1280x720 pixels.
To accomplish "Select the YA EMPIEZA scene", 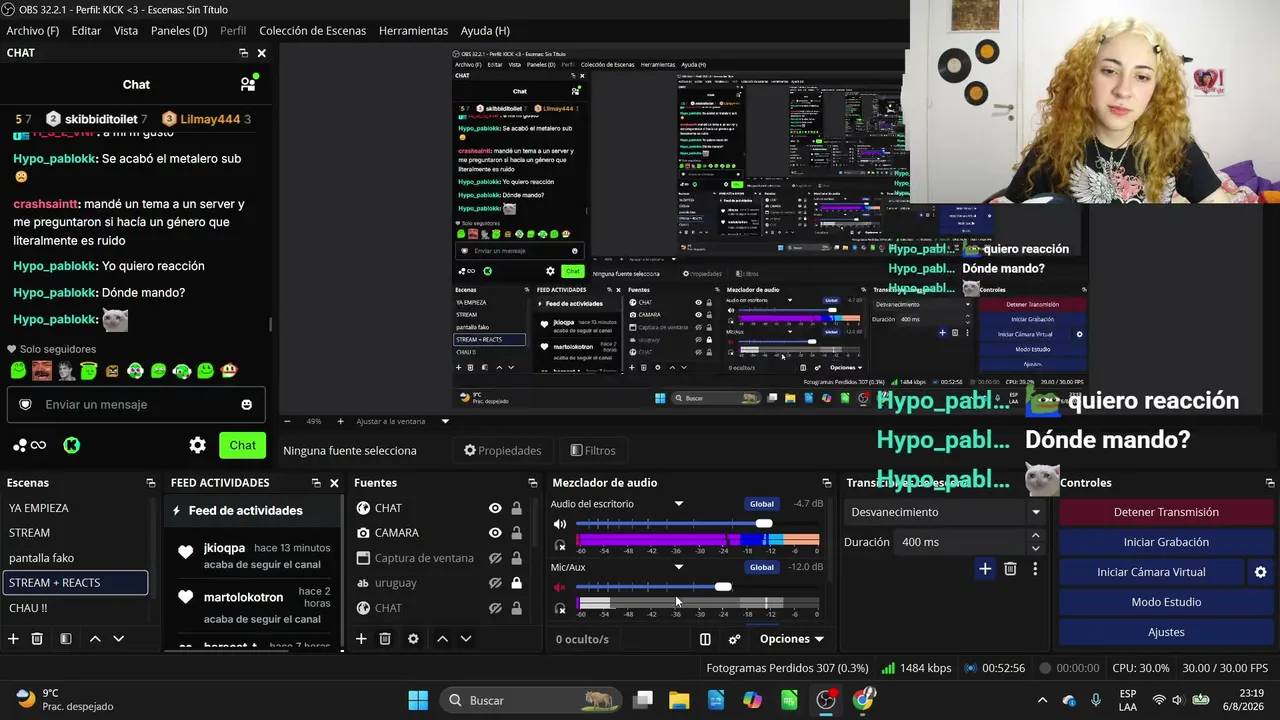I will tap(75, 508).
